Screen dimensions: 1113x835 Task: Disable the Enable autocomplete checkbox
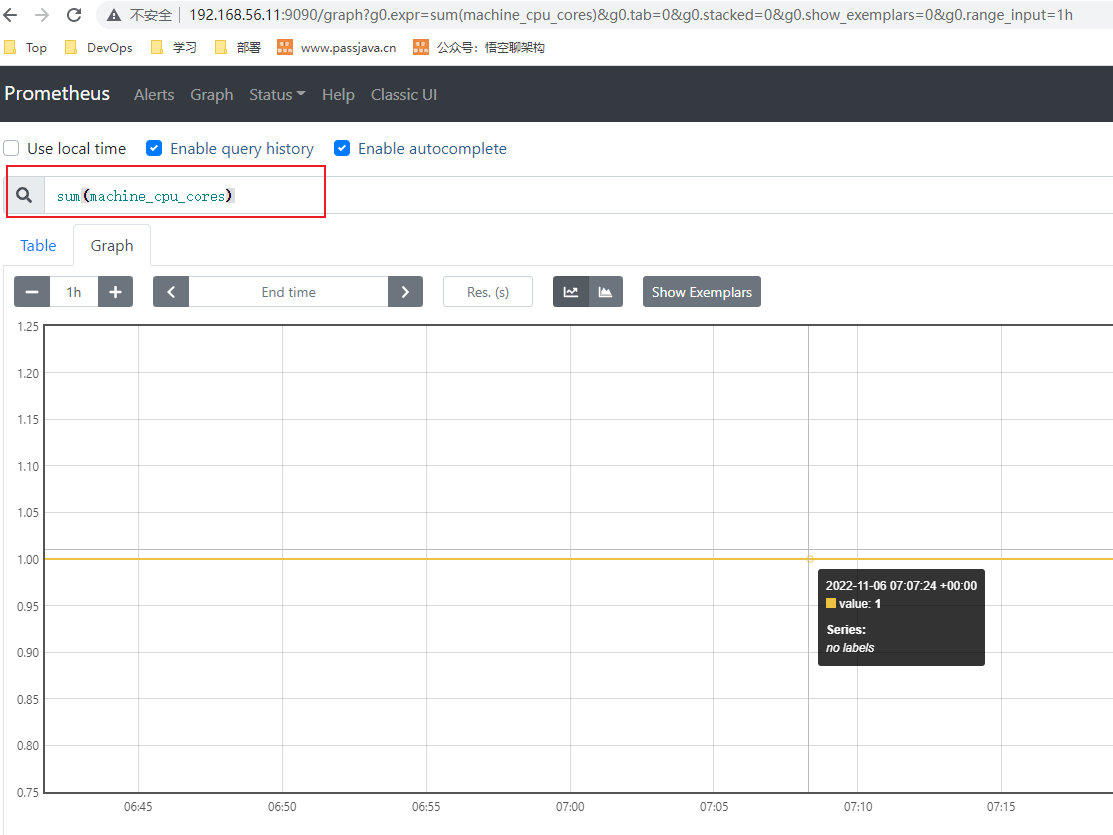coord(342,148)
